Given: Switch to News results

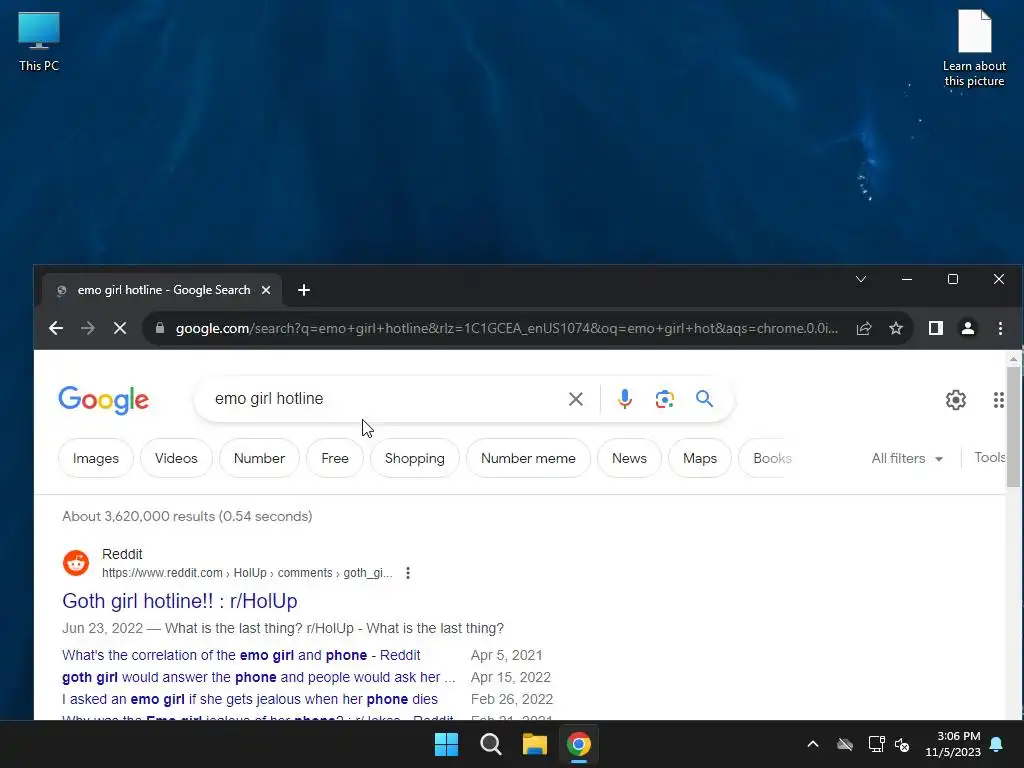Looking at the screenshot, I should 629,458.
